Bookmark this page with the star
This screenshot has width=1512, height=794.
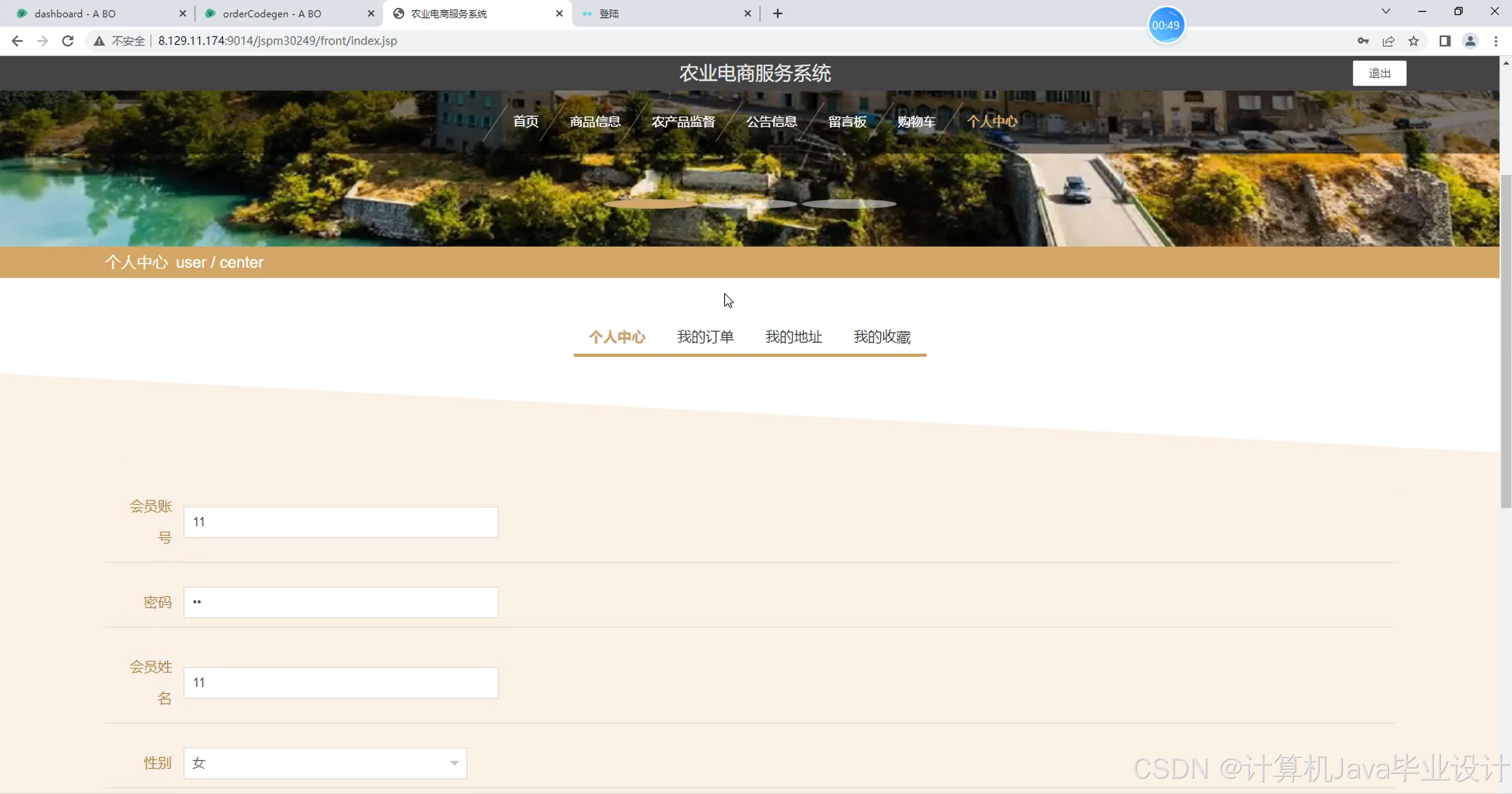pyautogui.click(x=1414, y=41)
